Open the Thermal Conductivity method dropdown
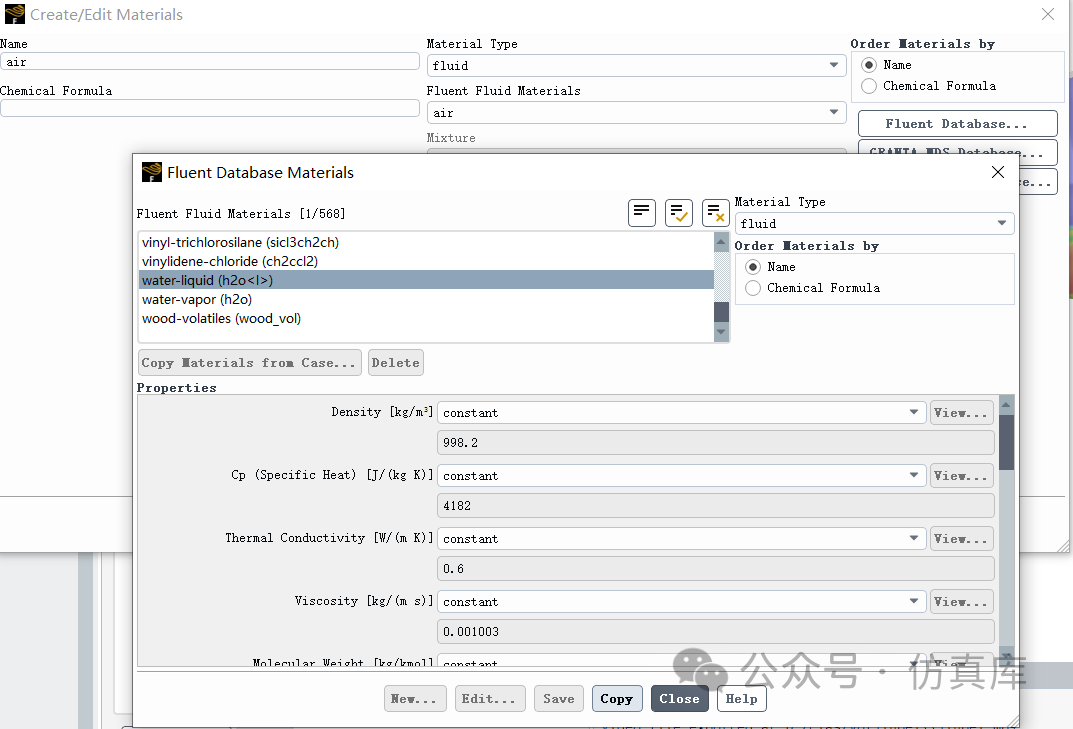 (681, 539)
